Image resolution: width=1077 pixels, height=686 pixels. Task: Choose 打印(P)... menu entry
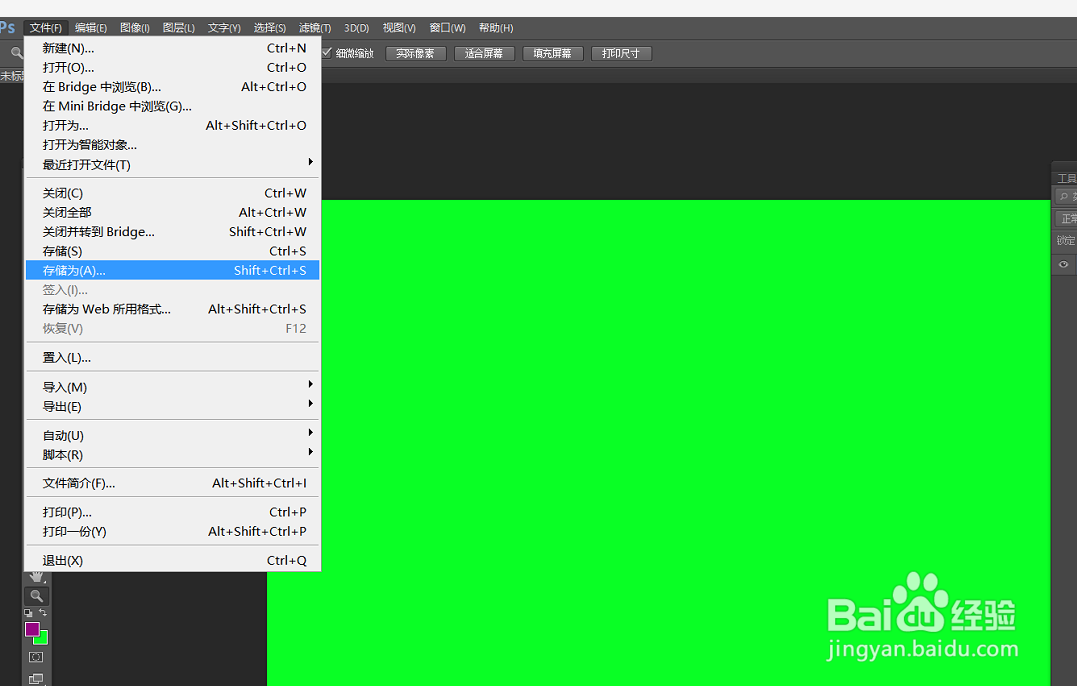coord(172,512)
